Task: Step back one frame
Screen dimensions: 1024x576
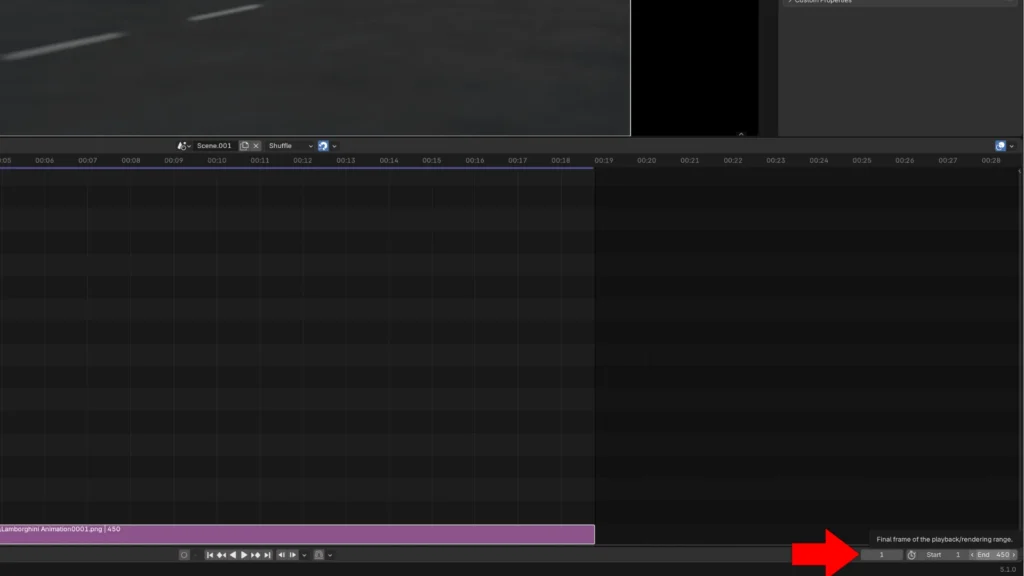Action: click(x=281, y=554)
